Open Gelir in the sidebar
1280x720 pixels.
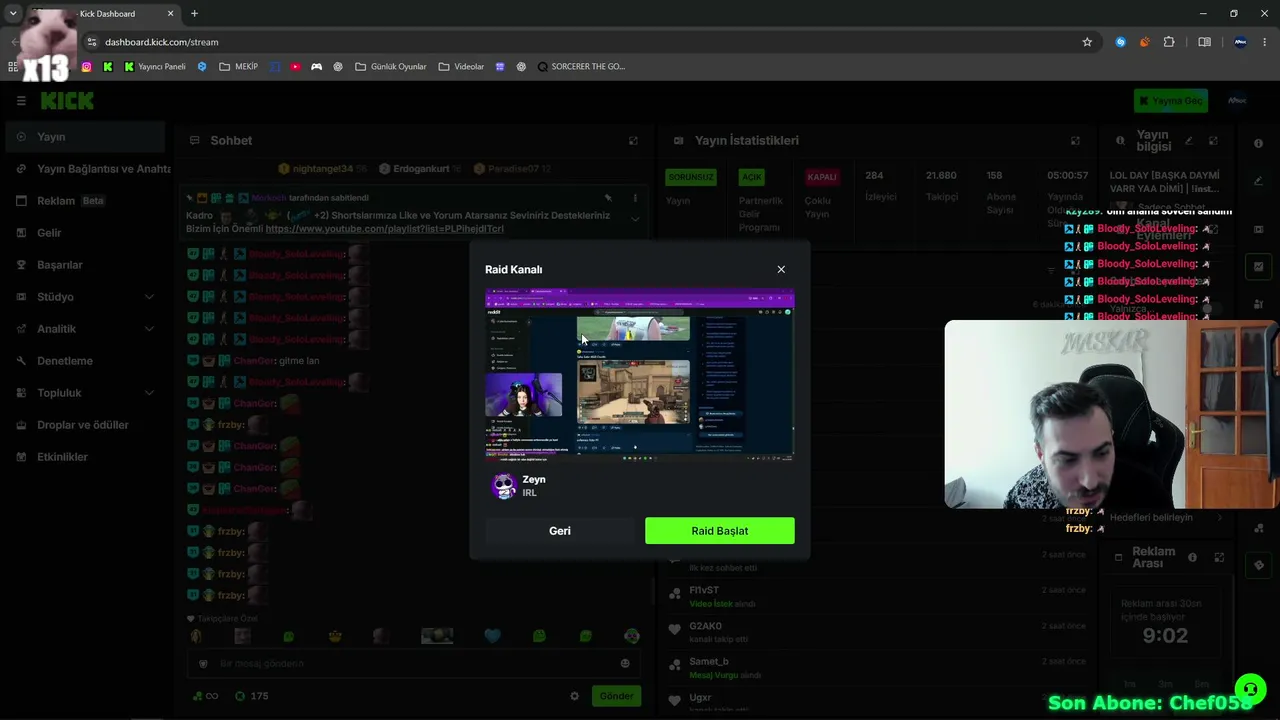[84, 233]
